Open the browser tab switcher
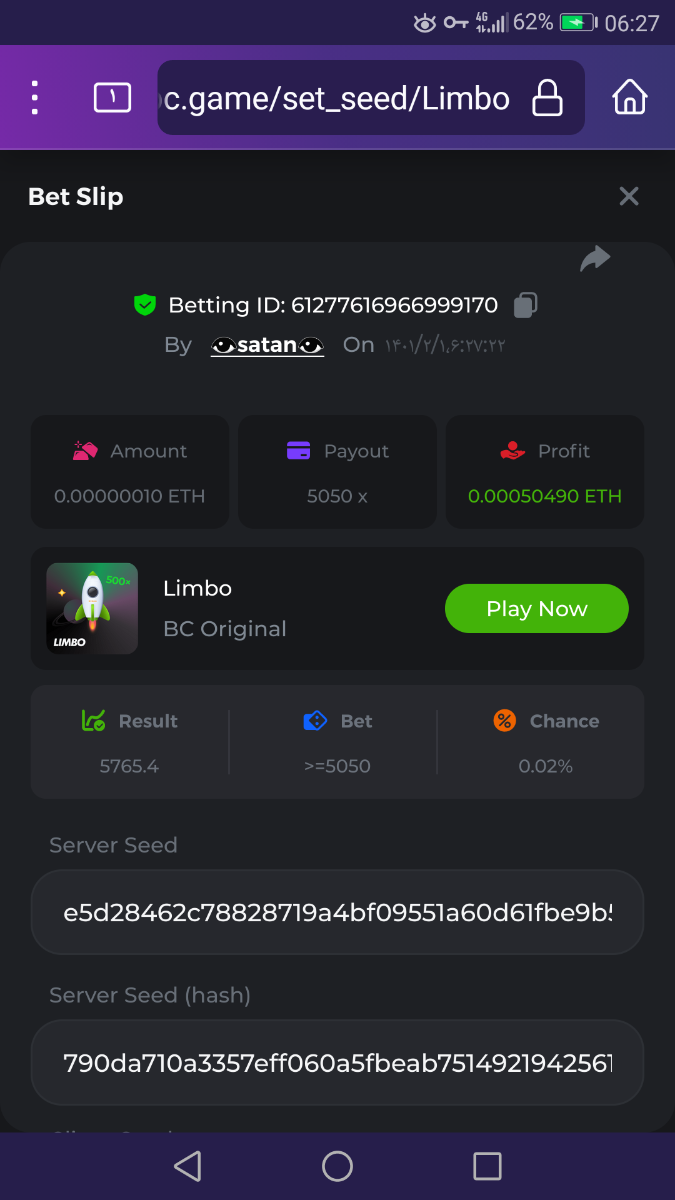 pyautogui.click(x=112, y=98)
